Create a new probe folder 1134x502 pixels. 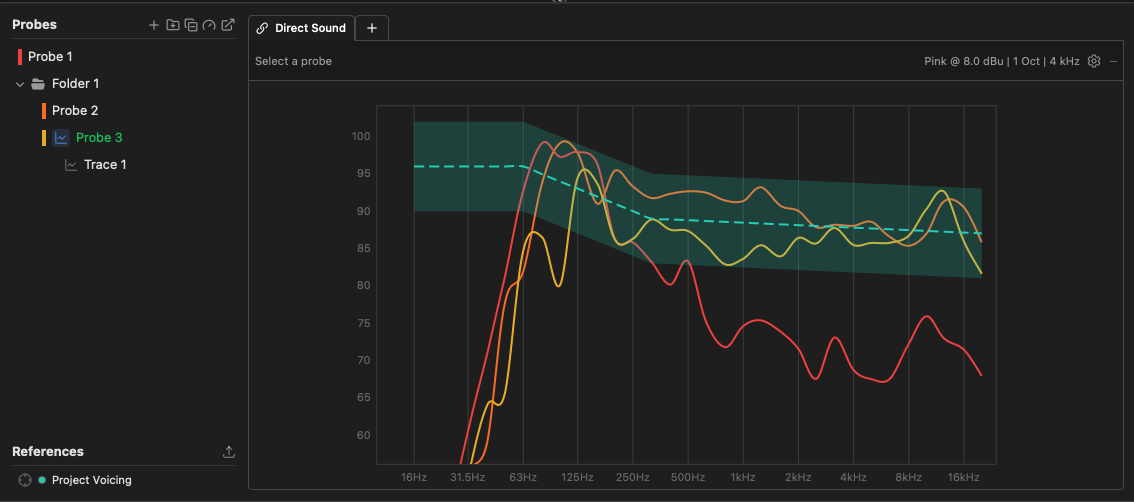(172, 25)
